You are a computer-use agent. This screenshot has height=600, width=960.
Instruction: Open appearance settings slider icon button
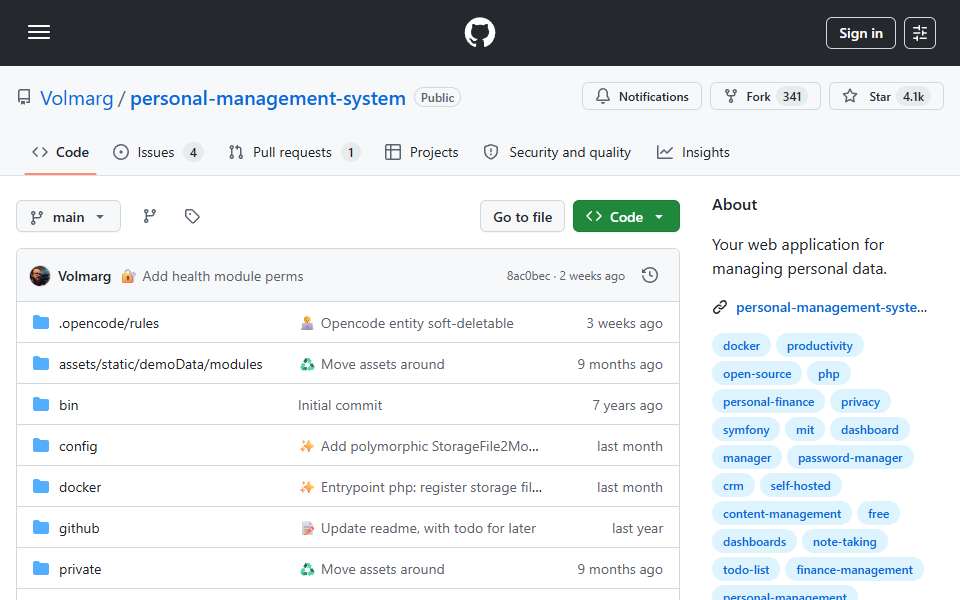(x=920, y=33)
